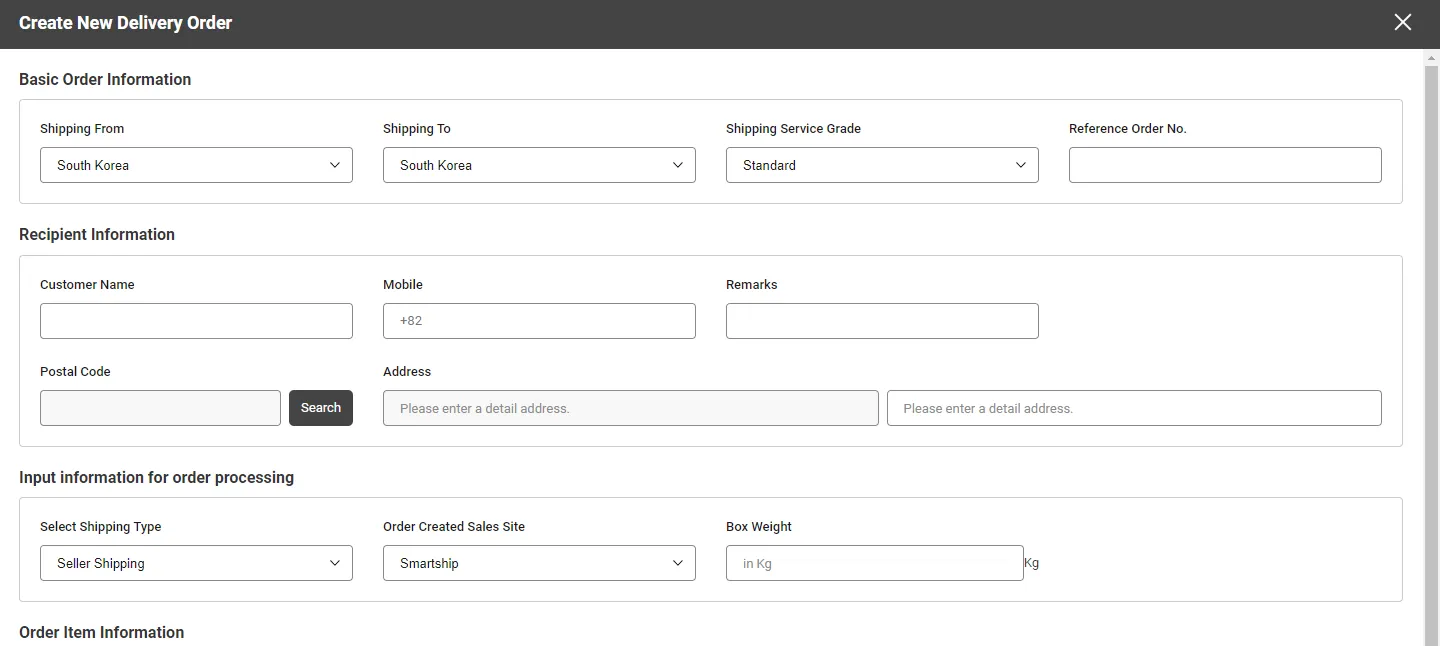Click the Shipping From chevron arrow
Viewport: 1440px width, 646px height.
(x=335, y=165)
